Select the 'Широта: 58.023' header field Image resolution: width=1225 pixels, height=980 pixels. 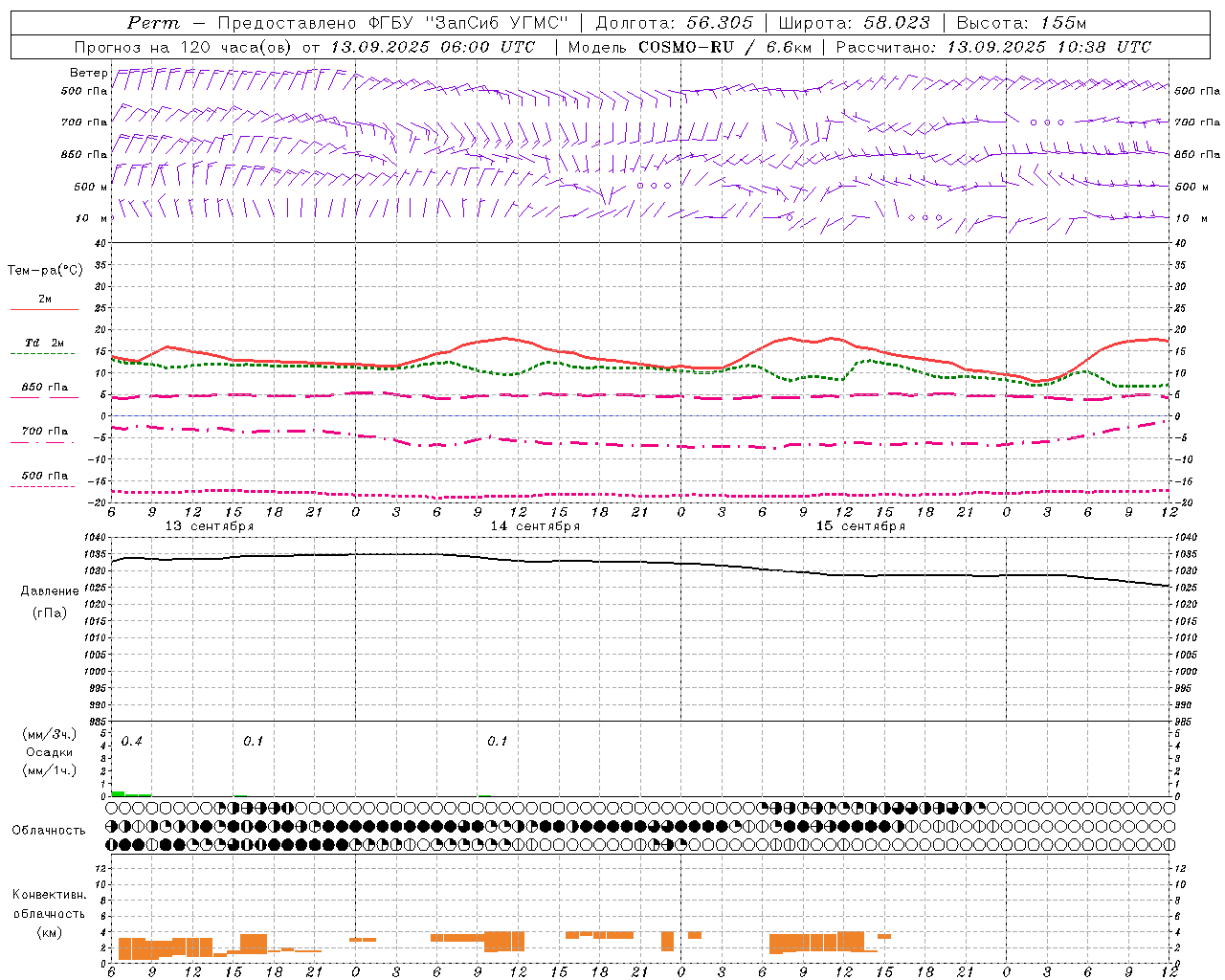[x=854, y=23]
